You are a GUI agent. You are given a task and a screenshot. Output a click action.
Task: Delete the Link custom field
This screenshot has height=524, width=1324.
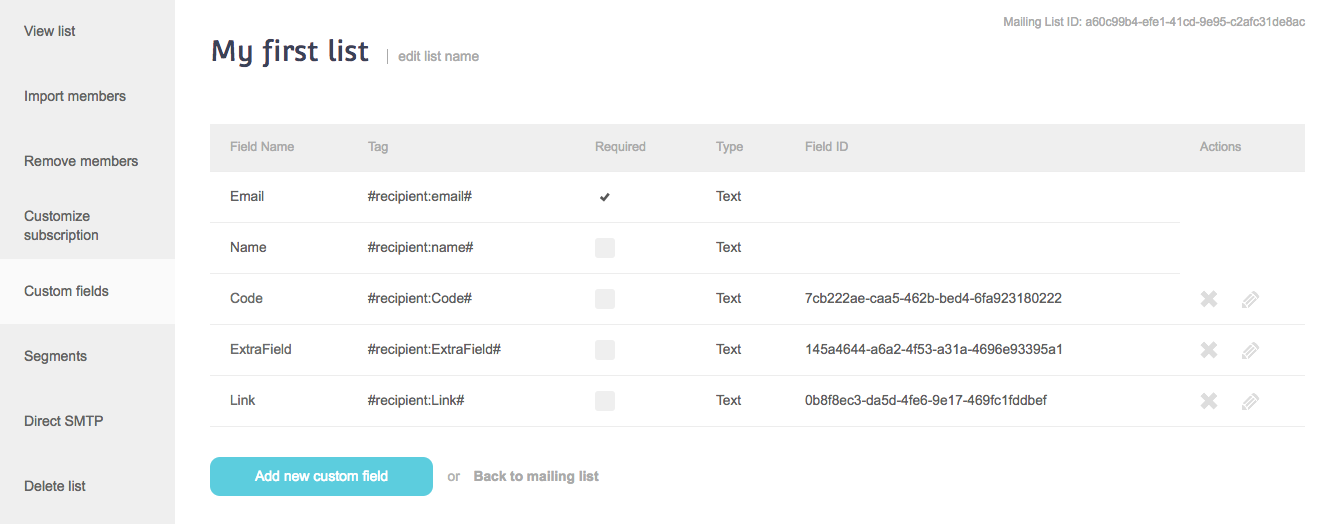[x=1209, y=401]
